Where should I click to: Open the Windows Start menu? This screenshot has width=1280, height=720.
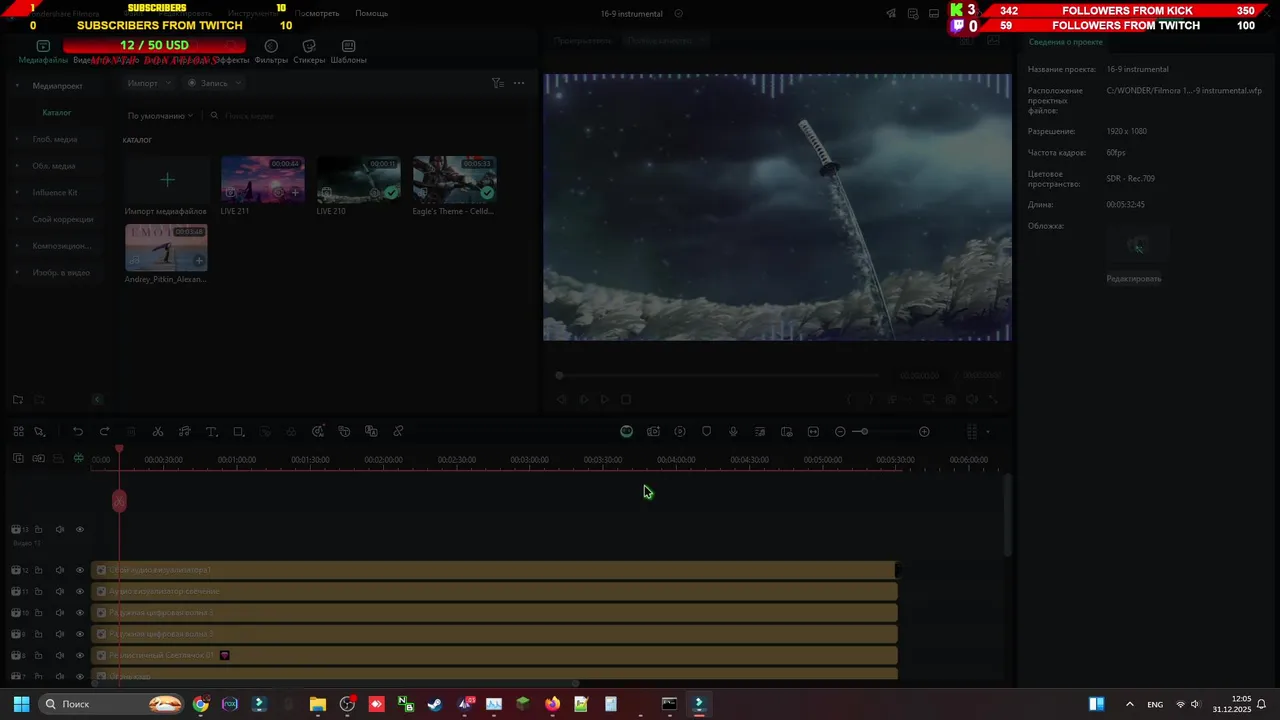21,704
